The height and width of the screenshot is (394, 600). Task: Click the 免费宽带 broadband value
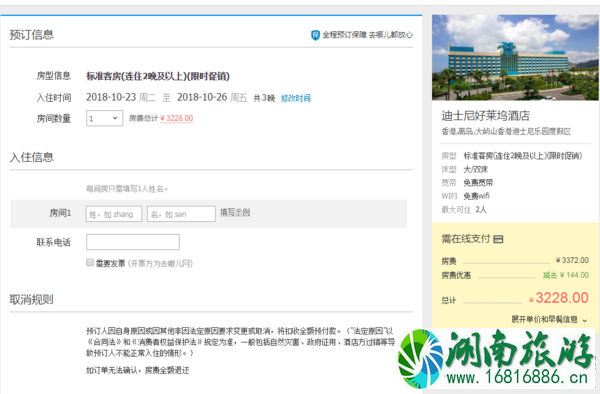pyautogui.click(x=478, y=183)
